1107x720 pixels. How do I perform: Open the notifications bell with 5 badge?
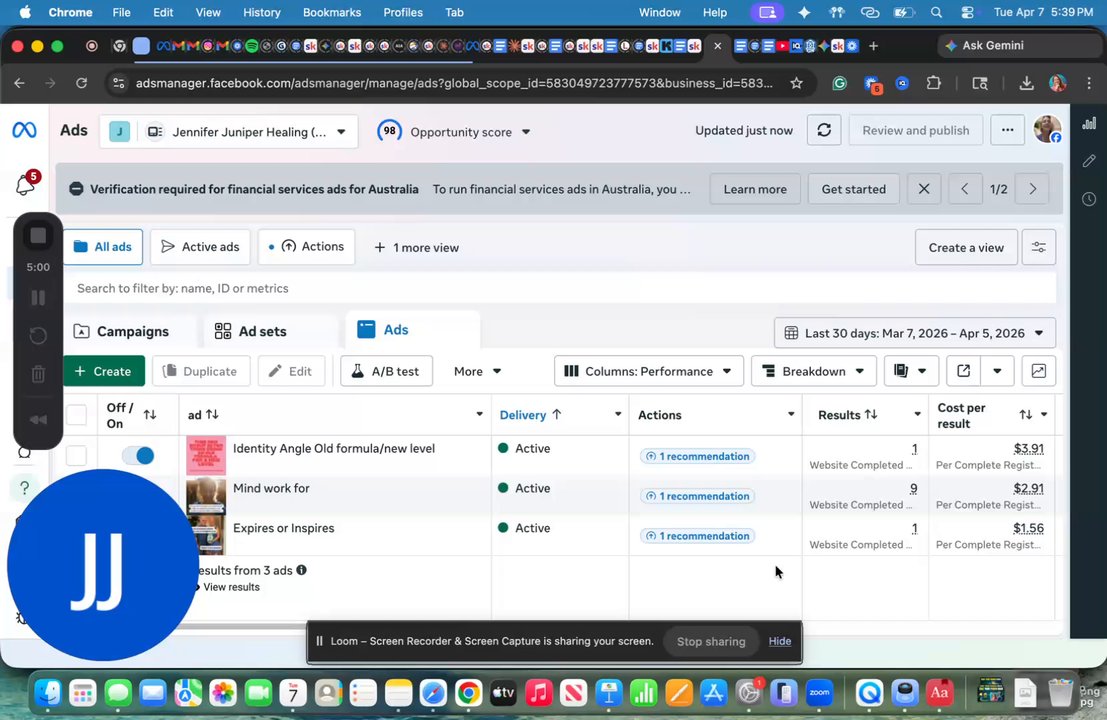(x=26, y=184)
